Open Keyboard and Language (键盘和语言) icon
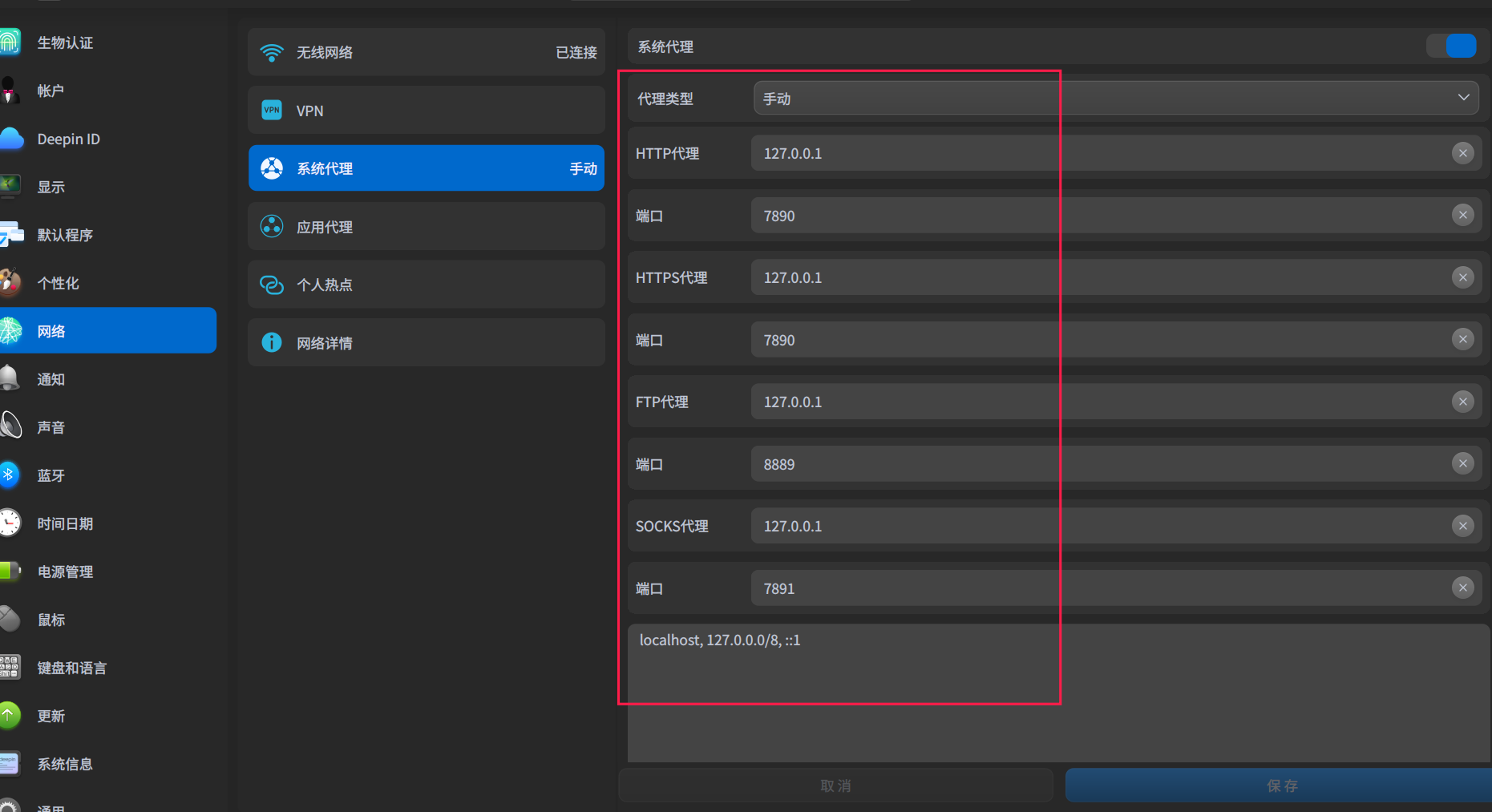The height and width of the screenshot is (812, 1492). 10,668
